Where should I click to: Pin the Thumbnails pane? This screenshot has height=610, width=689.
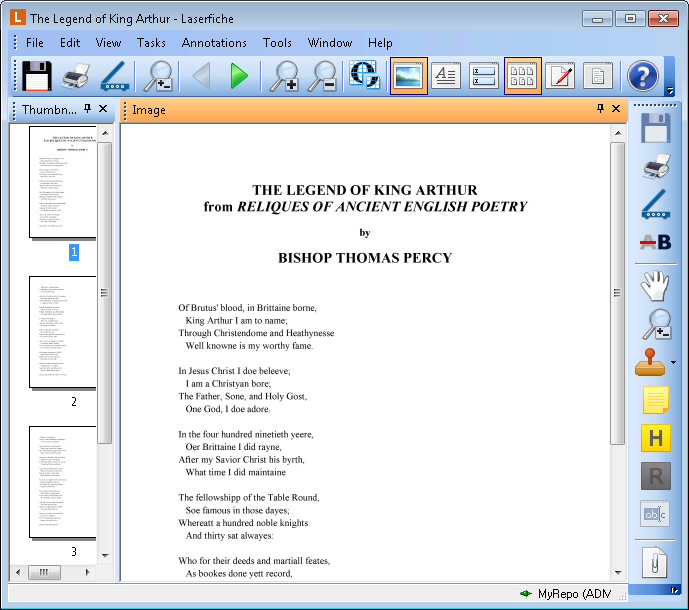tap(87, 109)
